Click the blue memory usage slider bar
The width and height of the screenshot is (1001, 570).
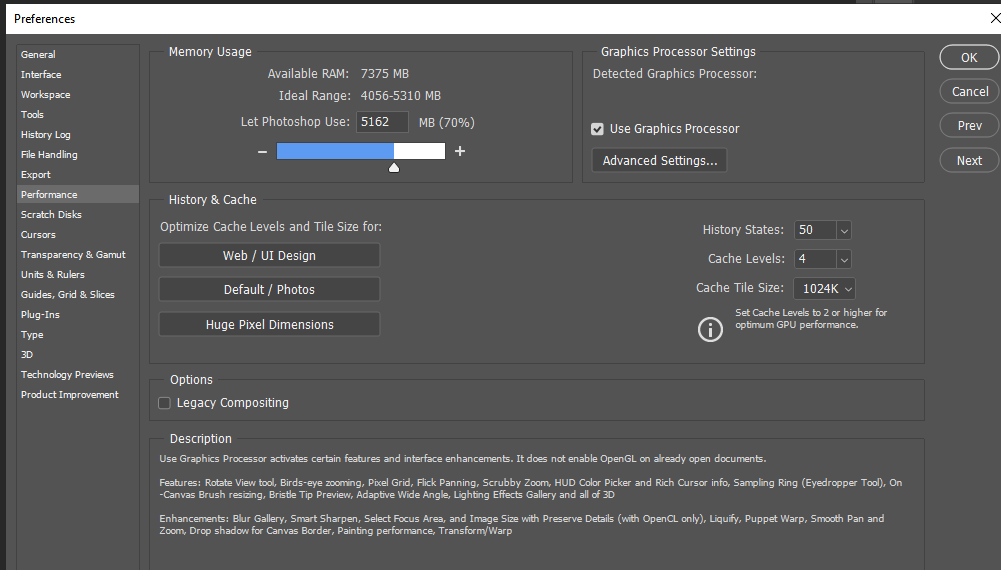tap(335, 151)
